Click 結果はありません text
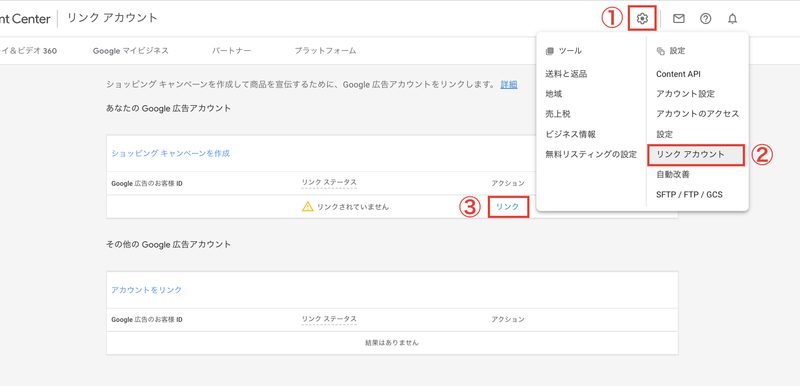The image size is (800, 386). coord(392,343)
